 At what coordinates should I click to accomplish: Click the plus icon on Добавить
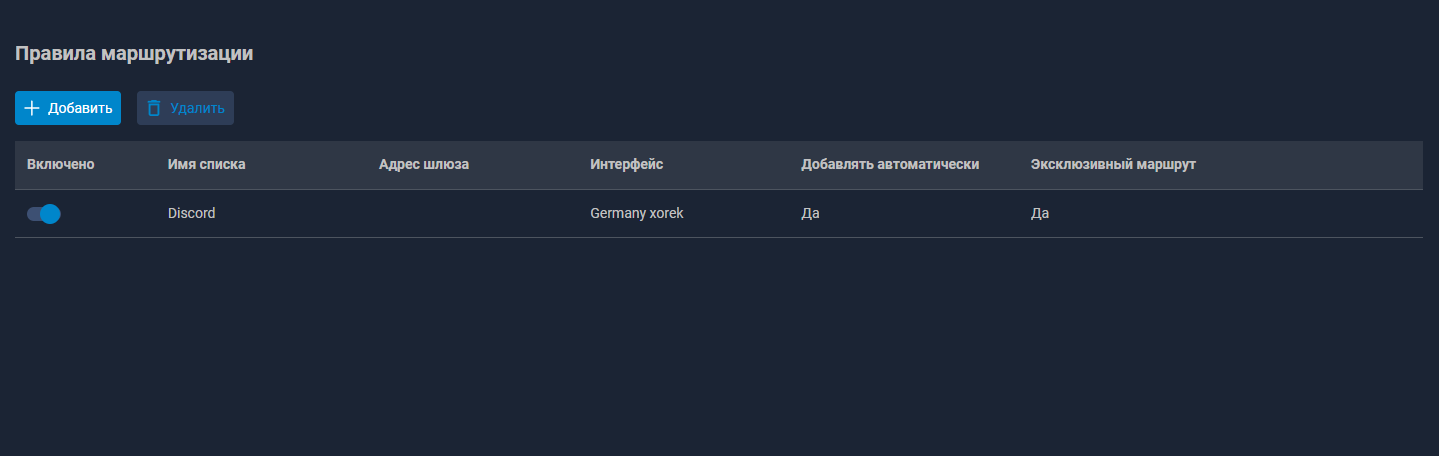click(x=32, y=108)
